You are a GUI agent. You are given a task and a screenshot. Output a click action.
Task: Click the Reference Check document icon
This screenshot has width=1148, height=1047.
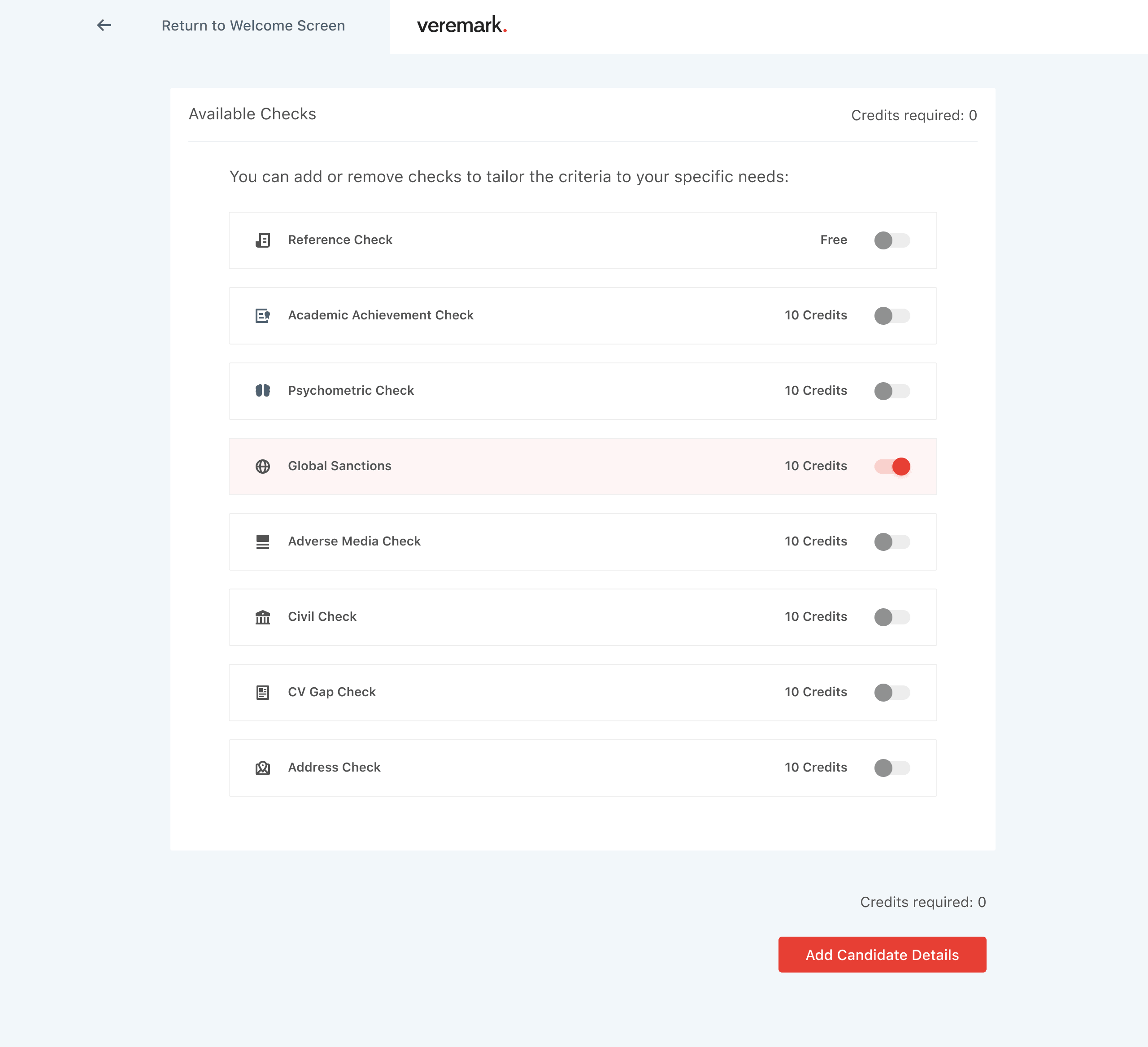tap(262, 240)
